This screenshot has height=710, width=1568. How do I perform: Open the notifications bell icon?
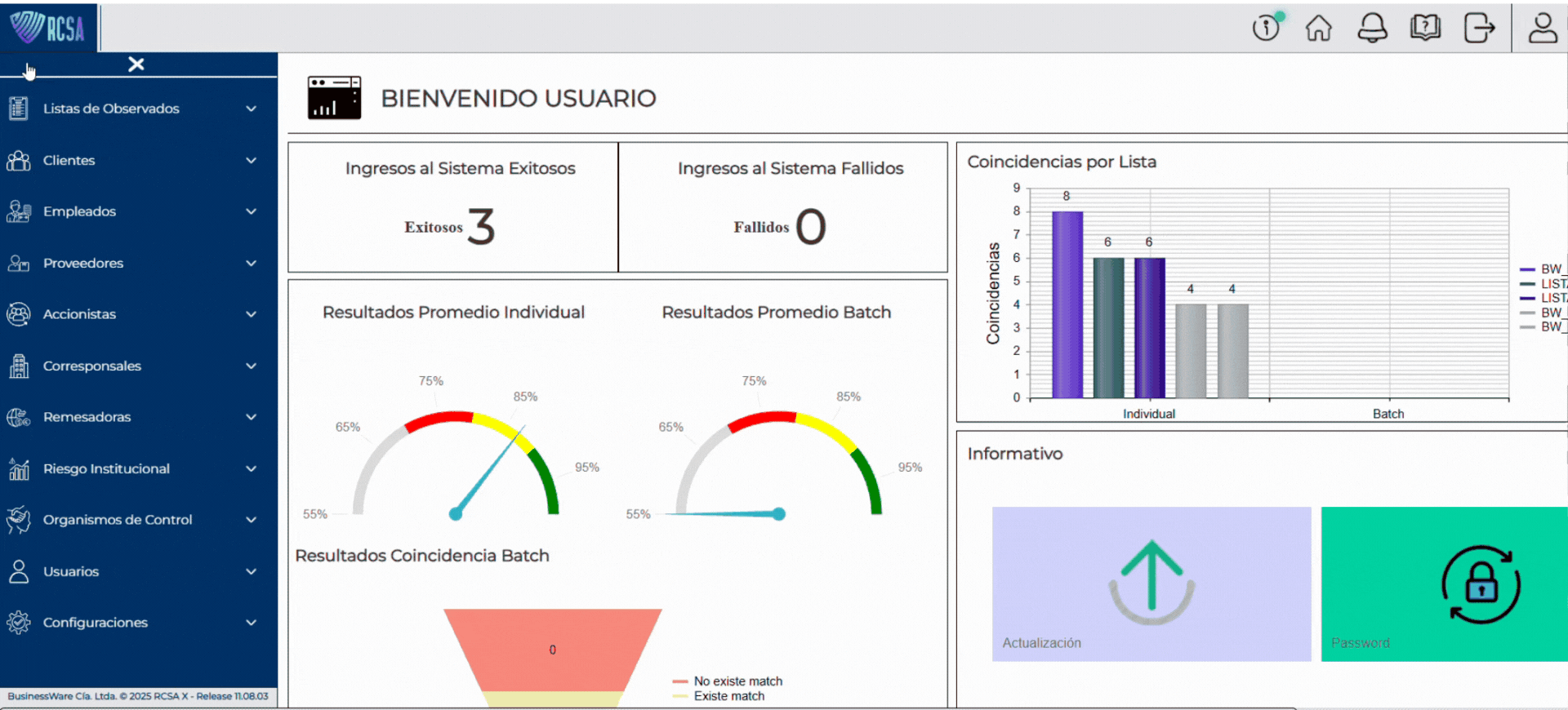pyautogui.click(x=1372, y=28)
